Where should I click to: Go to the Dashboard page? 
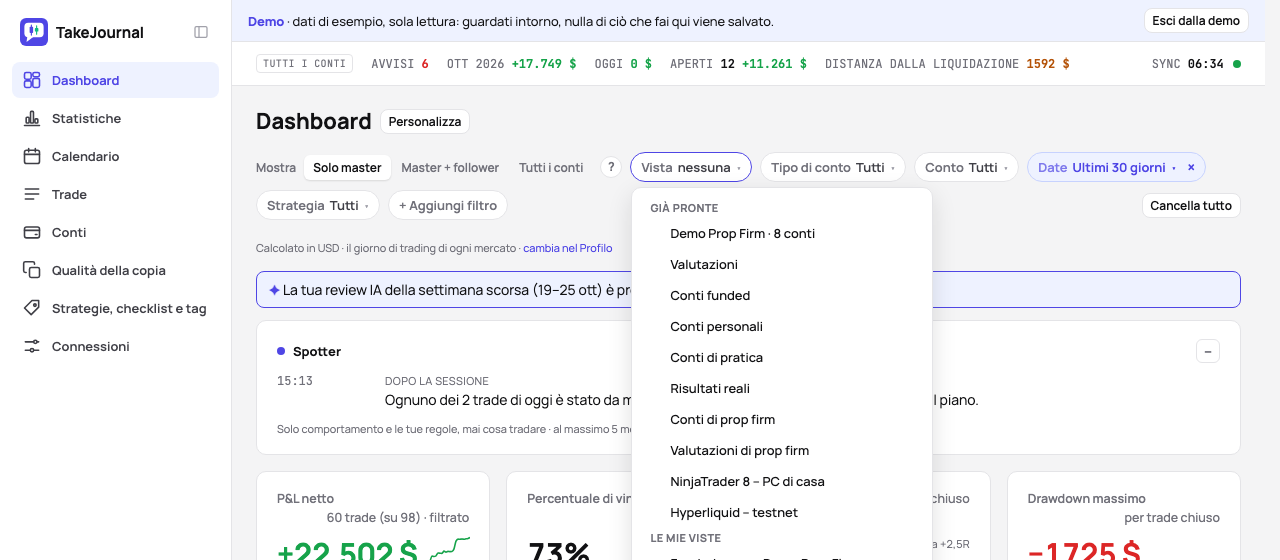click(115, 80)
